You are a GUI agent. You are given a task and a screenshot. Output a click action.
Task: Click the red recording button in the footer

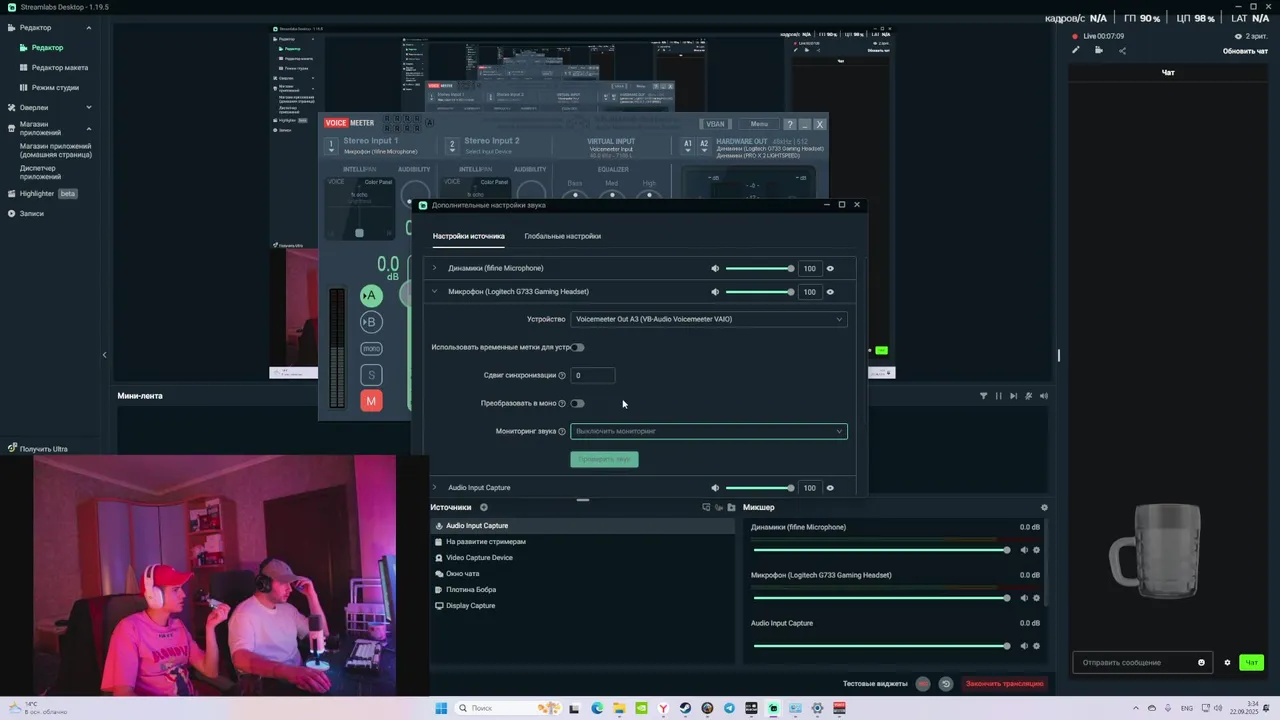pyautogui.click(x=922, y=684)
